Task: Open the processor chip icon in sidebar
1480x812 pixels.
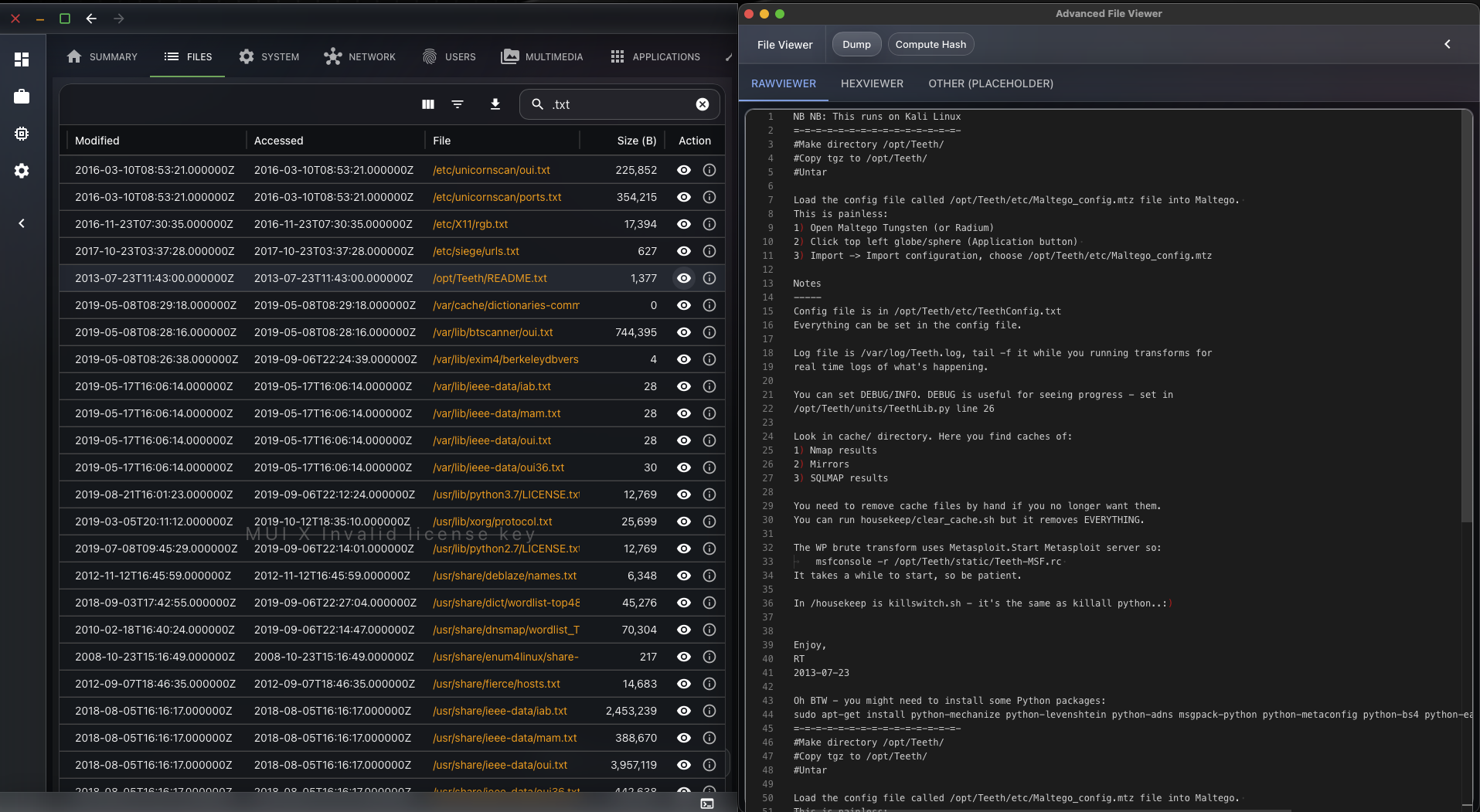Action: [22, 134]
